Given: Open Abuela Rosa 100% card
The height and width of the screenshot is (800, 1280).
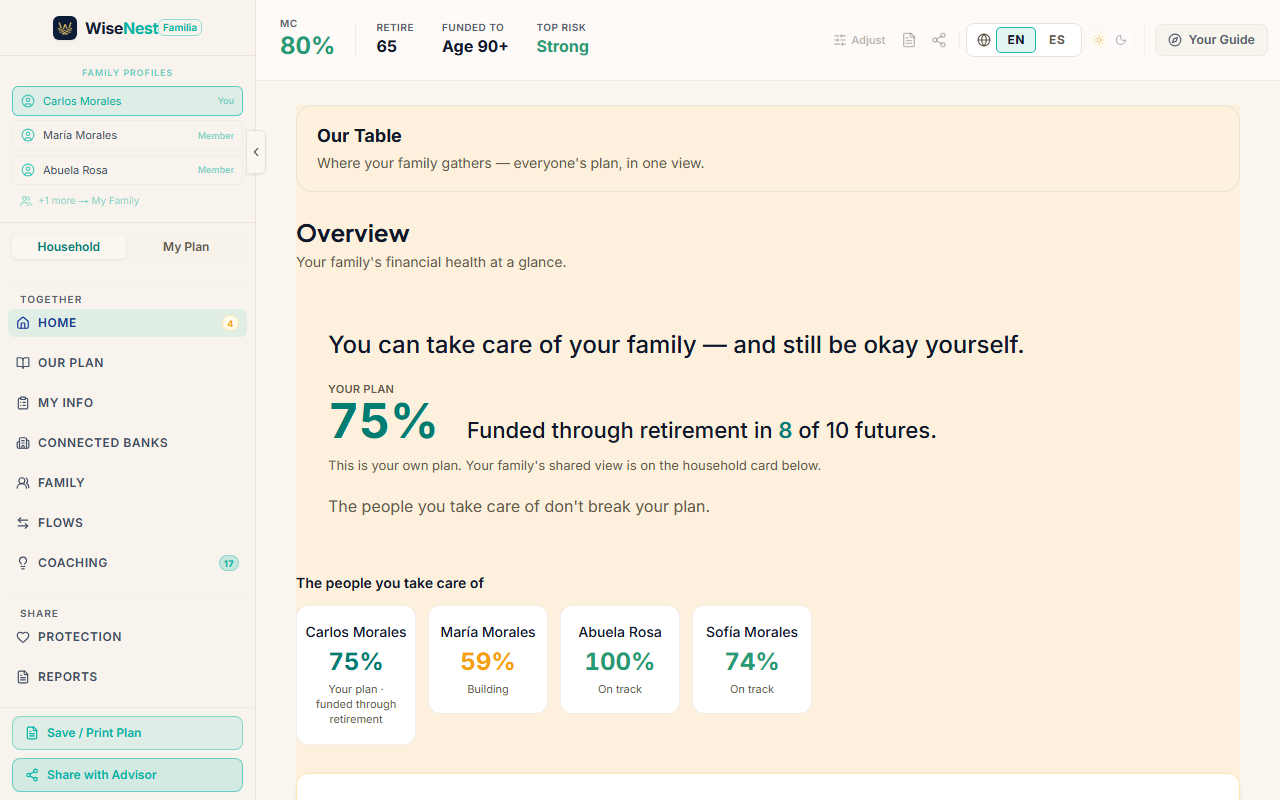Looking at the screenshot, I should [x=620, y=660].
